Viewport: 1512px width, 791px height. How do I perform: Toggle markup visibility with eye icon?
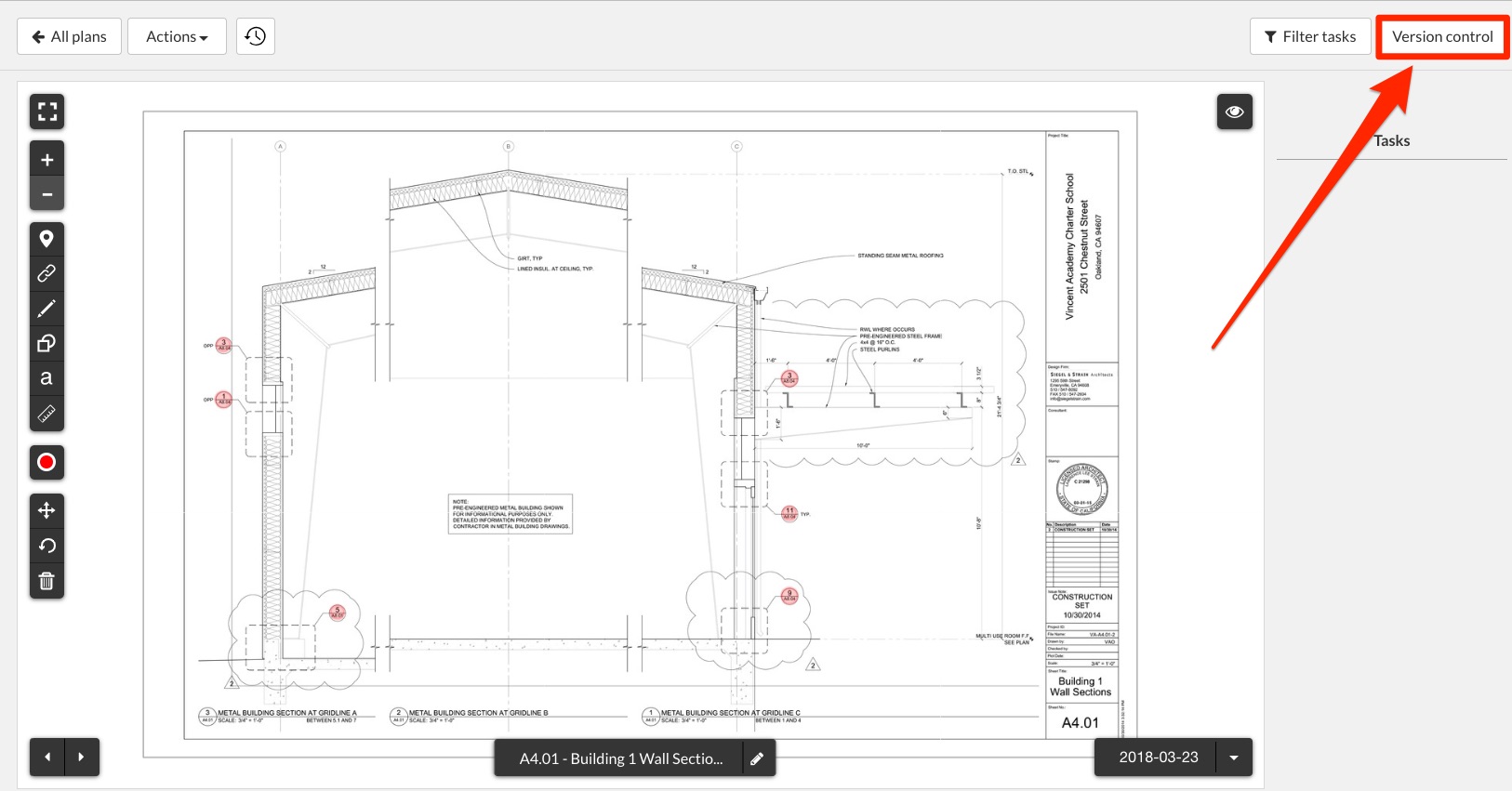click(1234, 112)
